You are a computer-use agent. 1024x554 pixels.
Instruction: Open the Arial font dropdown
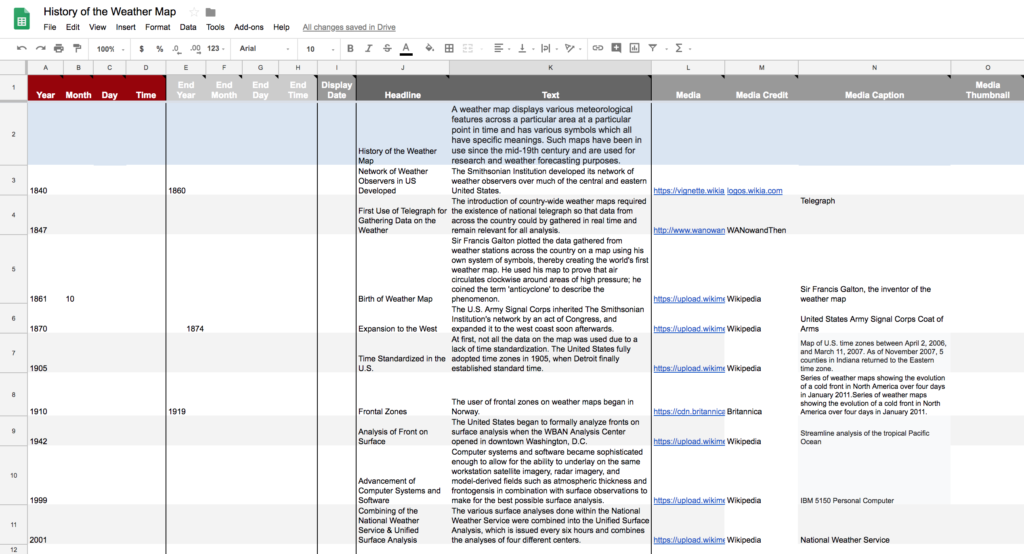pos(264,48)
